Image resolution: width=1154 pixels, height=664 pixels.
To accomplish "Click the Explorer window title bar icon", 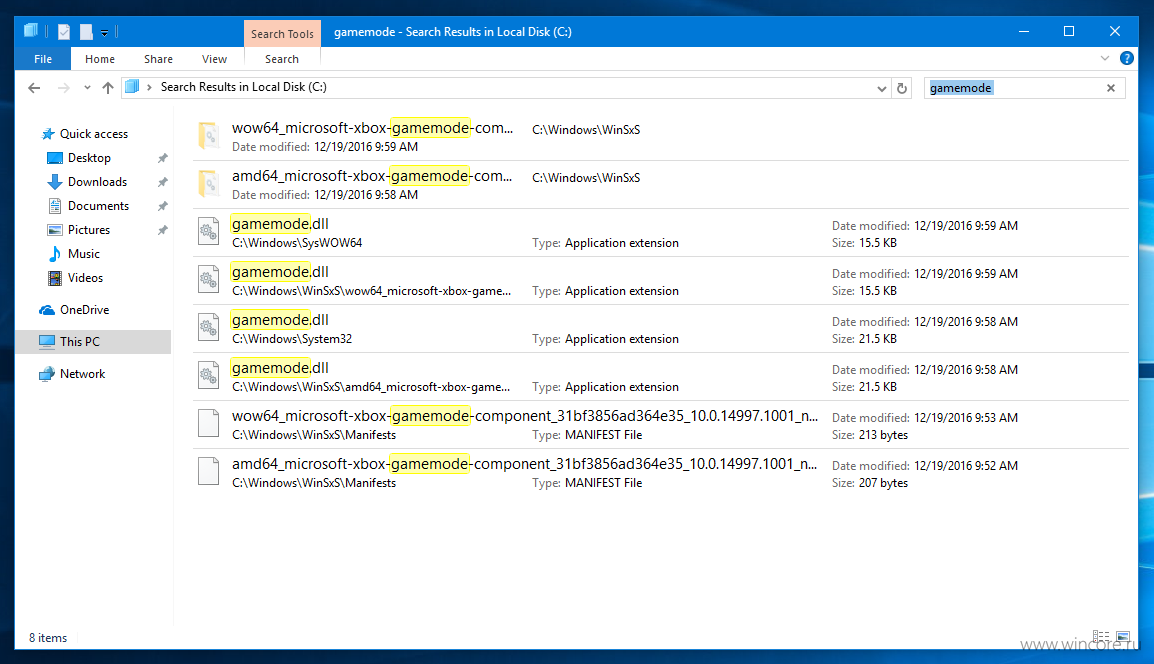I will [31, 31].
